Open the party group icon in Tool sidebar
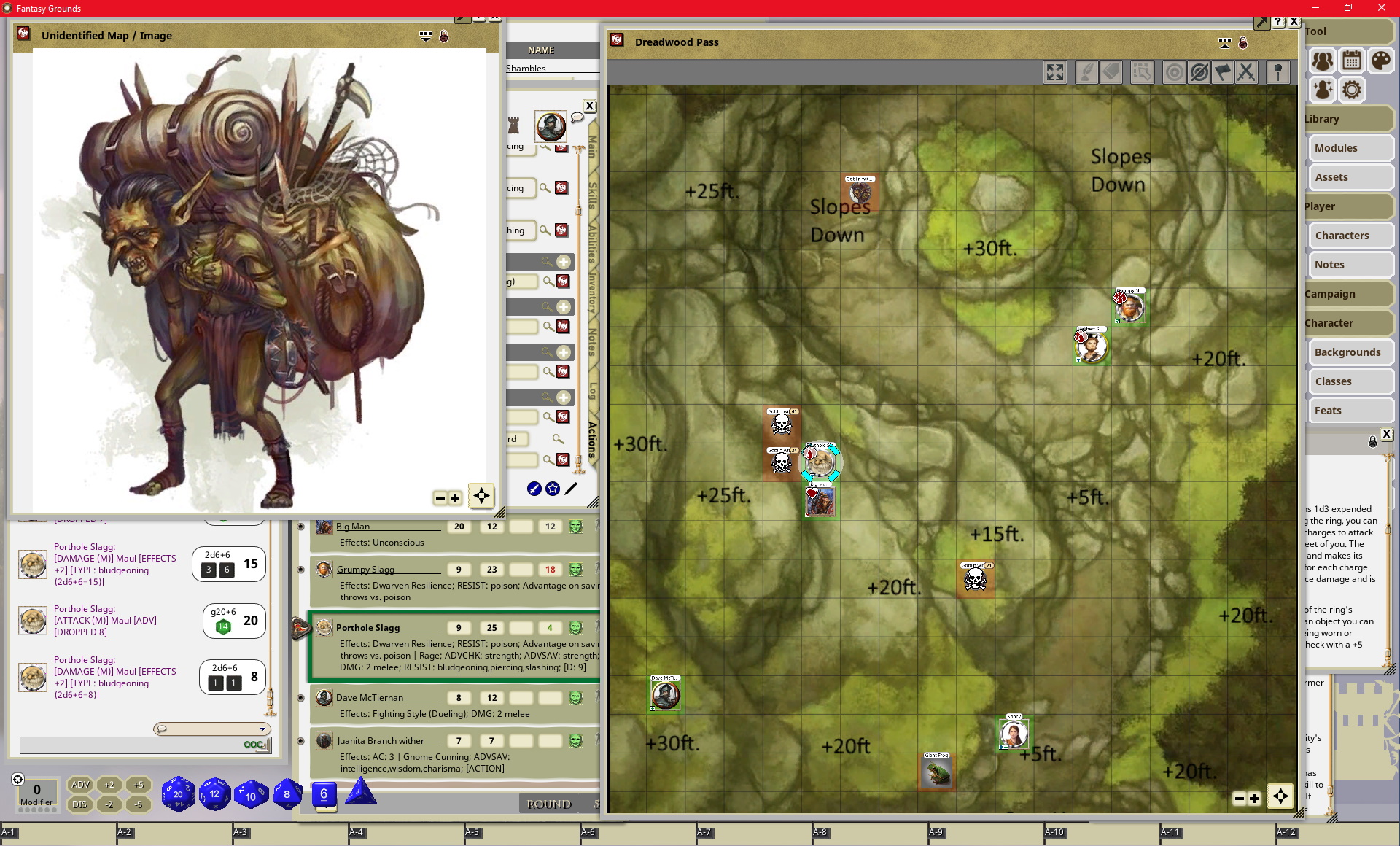This screenshot has height=846, width=1400. (x=1323, y=61)
